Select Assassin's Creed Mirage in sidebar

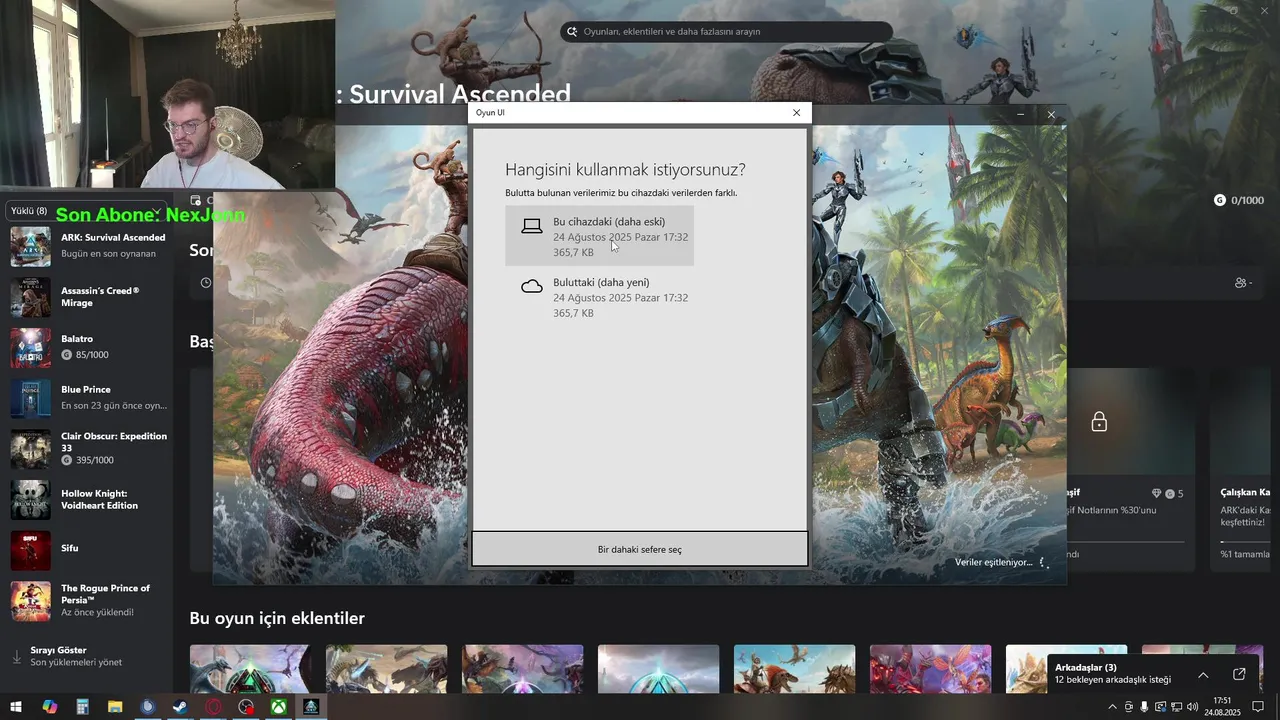pos(88,297)
